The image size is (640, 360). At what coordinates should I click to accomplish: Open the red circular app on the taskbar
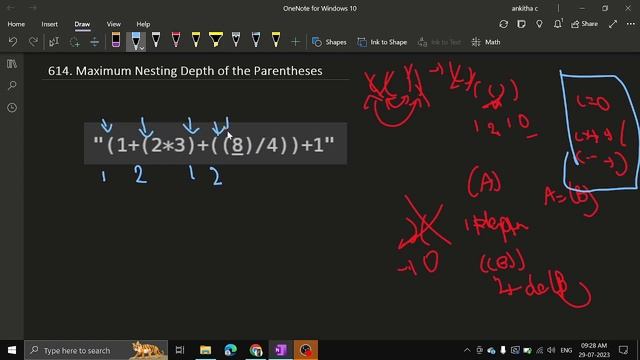pyautogui.click(x=305, y=350)
